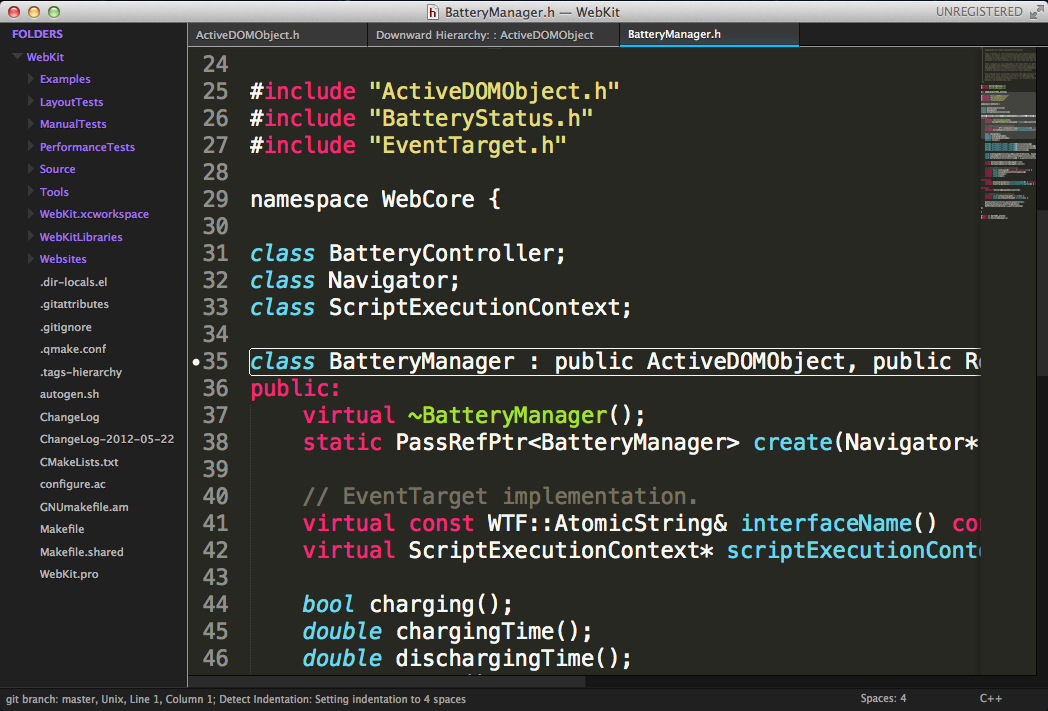This screenshot has height=711, width=1048.
Task: Open the WebKit.pro file
Action: [x=69, y=574]
